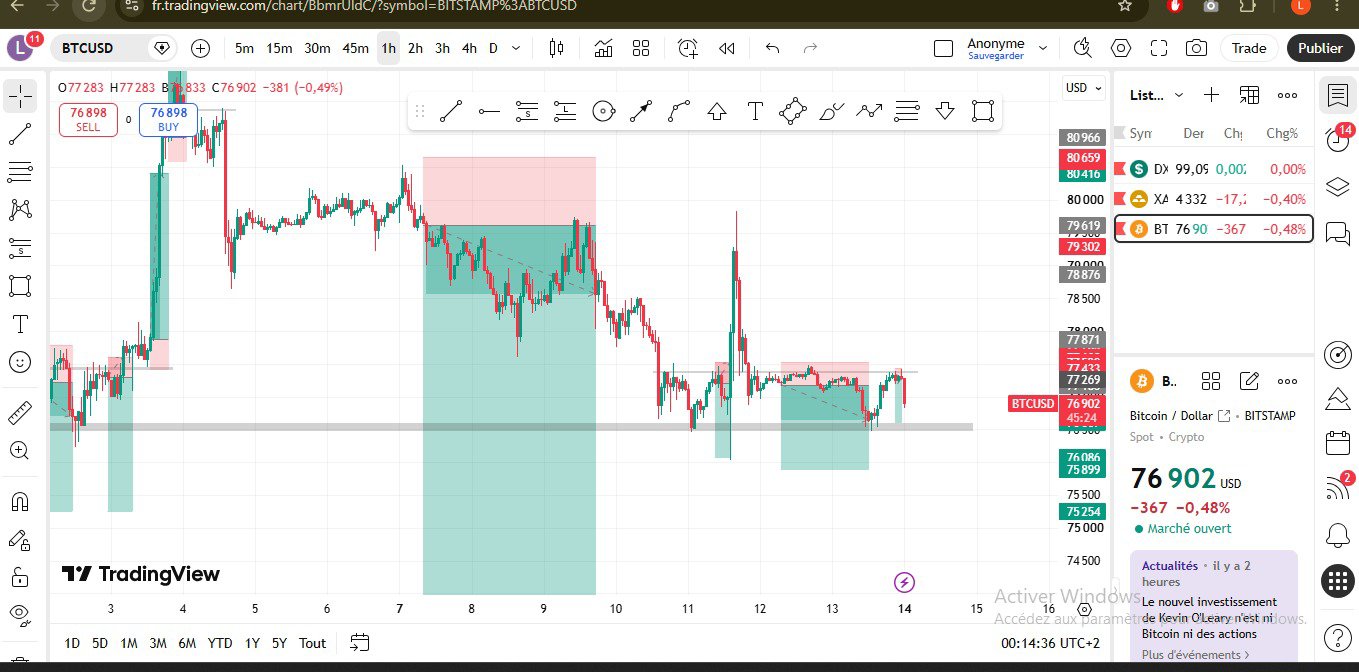The image size is (1359, 672).
Task: Select the XAU row in the watchlist
Action: tap(1212, 199)
